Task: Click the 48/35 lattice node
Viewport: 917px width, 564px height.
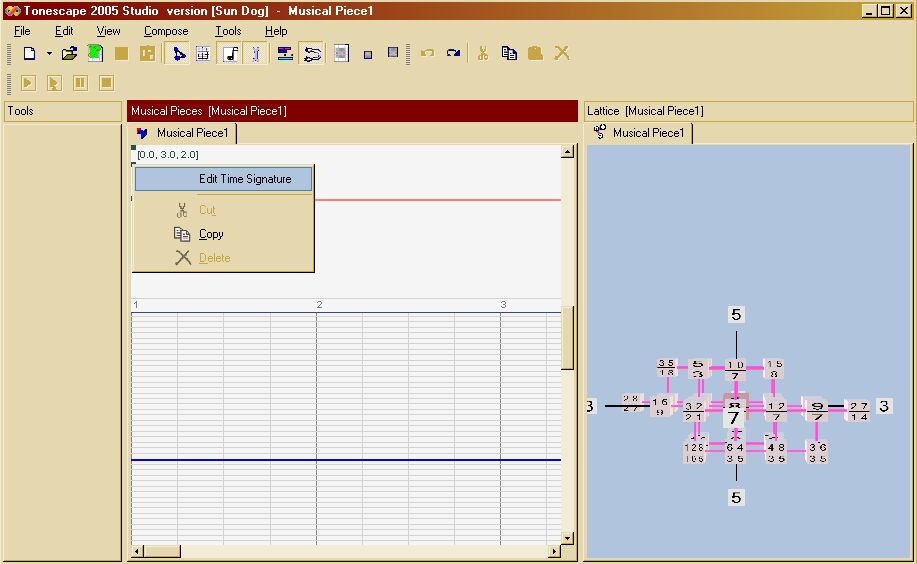Action: 776,452
